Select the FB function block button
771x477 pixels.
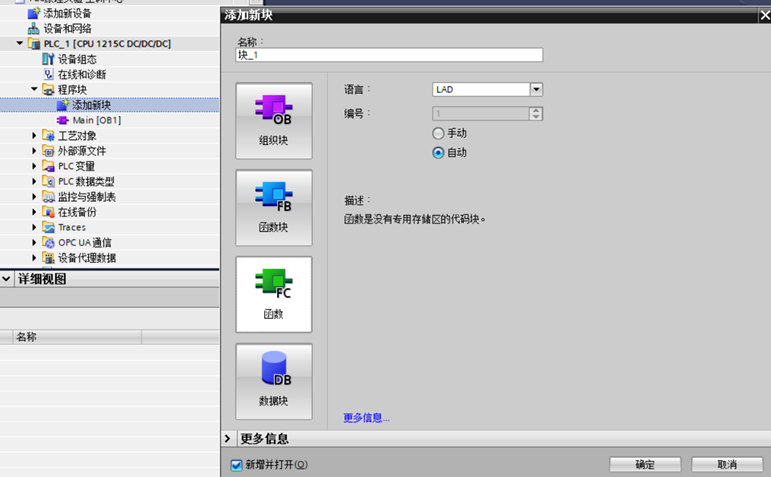click(x=274, y=208)
